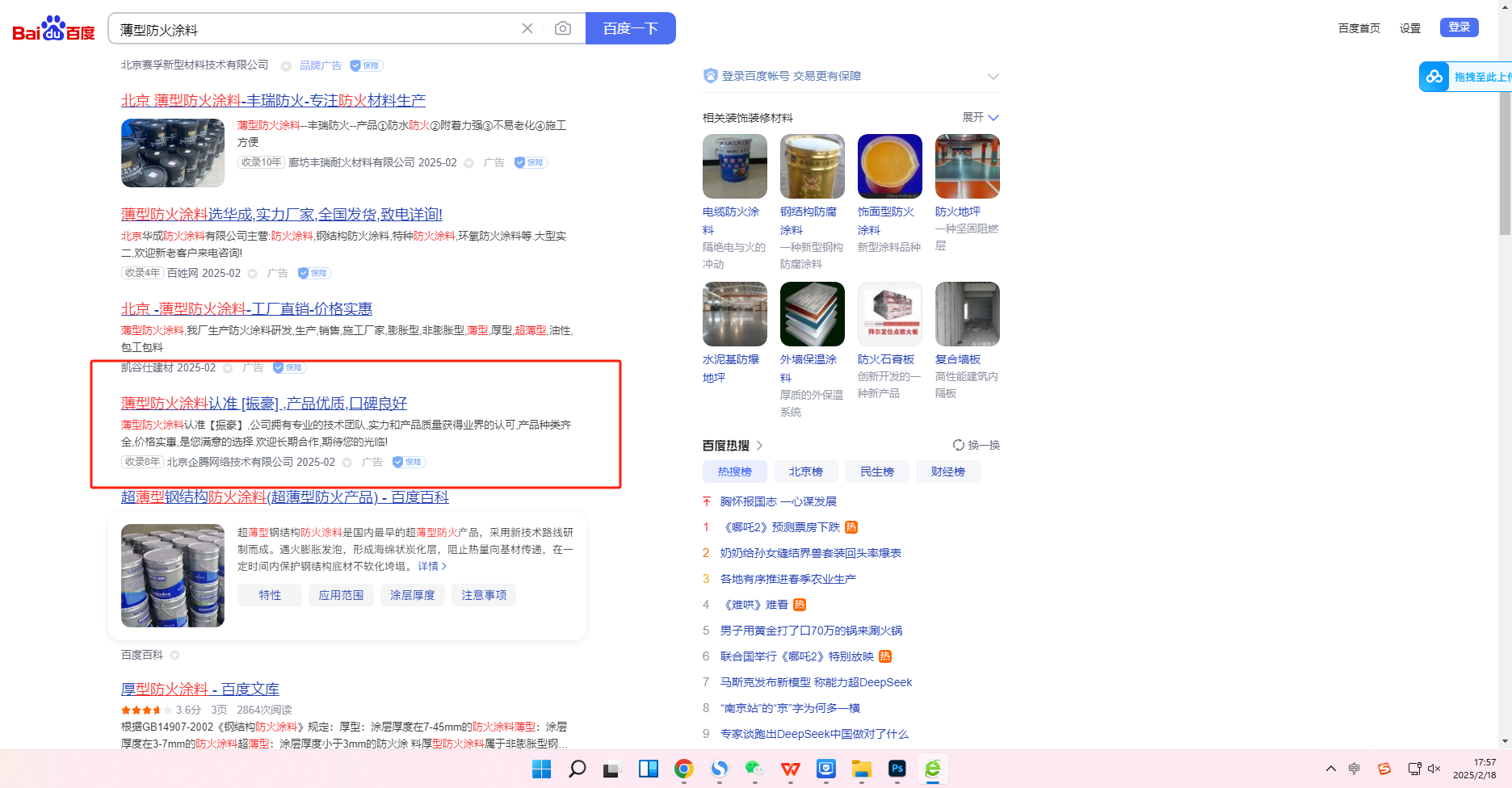Expand the 登录百度帐号 security panel chevron

(x=993, y=77)
